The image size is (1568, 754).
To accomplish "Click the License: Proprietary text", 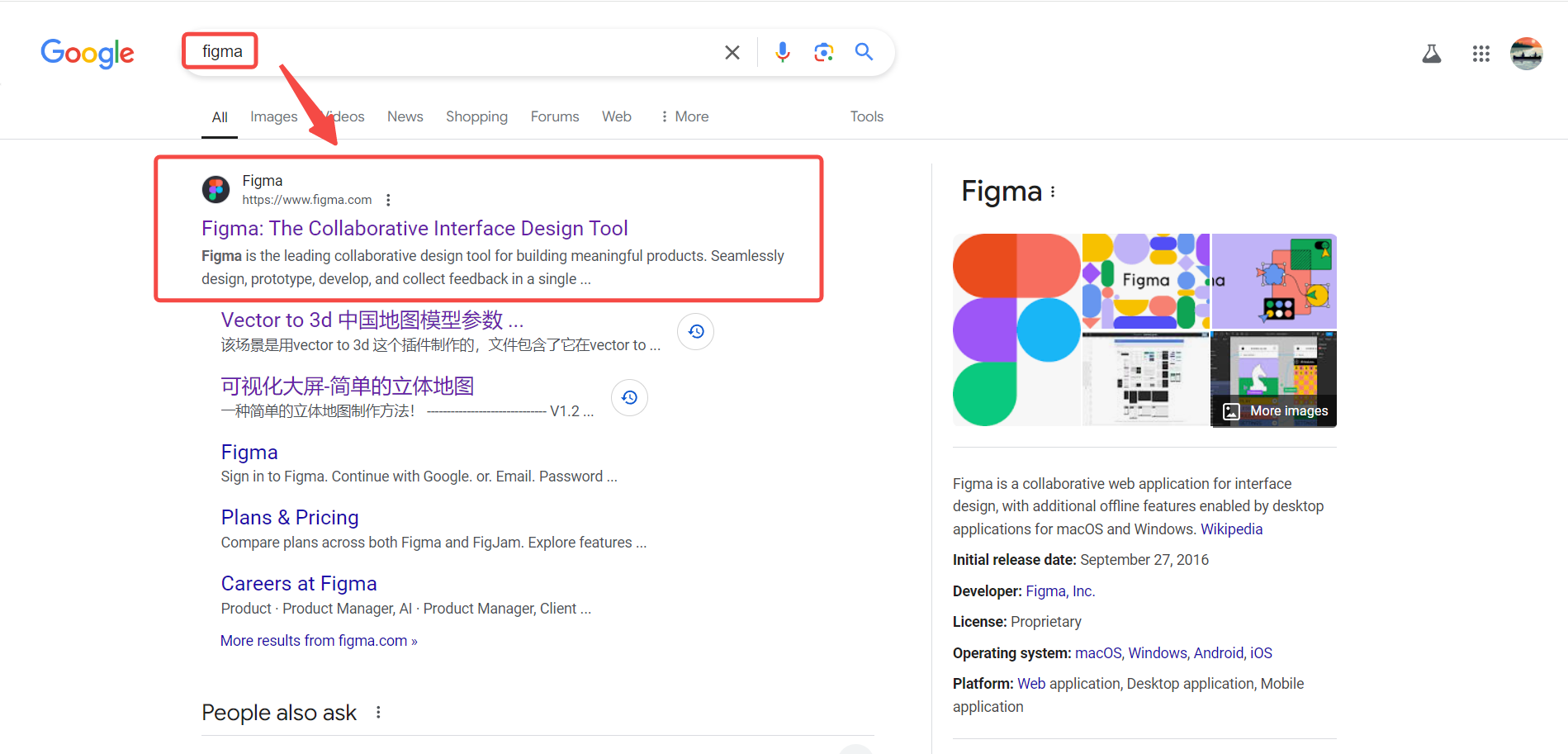I will (1017, 622).
